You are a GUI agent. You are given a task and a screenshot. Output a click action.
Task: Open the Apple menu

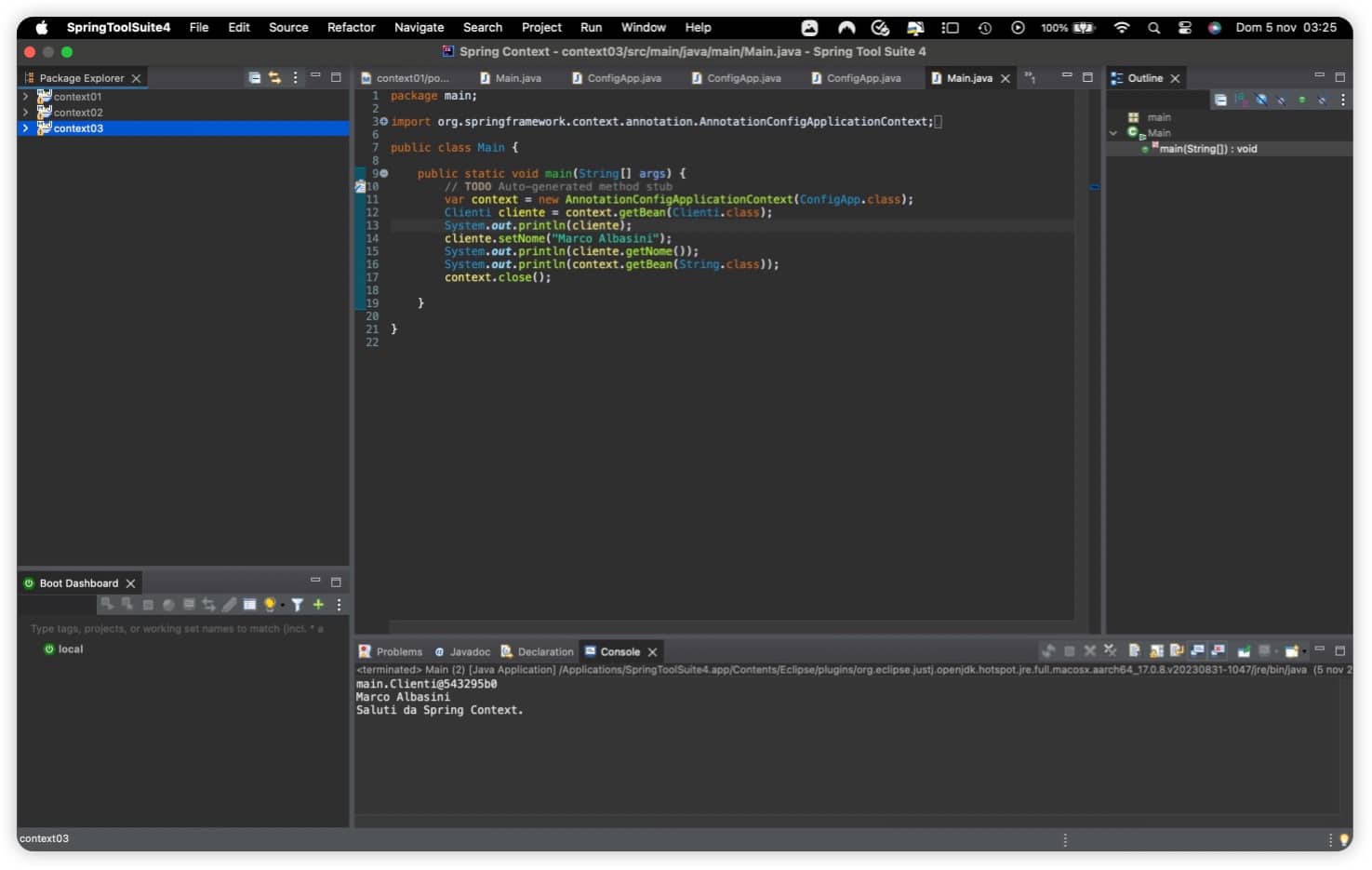tap(42, 27)
